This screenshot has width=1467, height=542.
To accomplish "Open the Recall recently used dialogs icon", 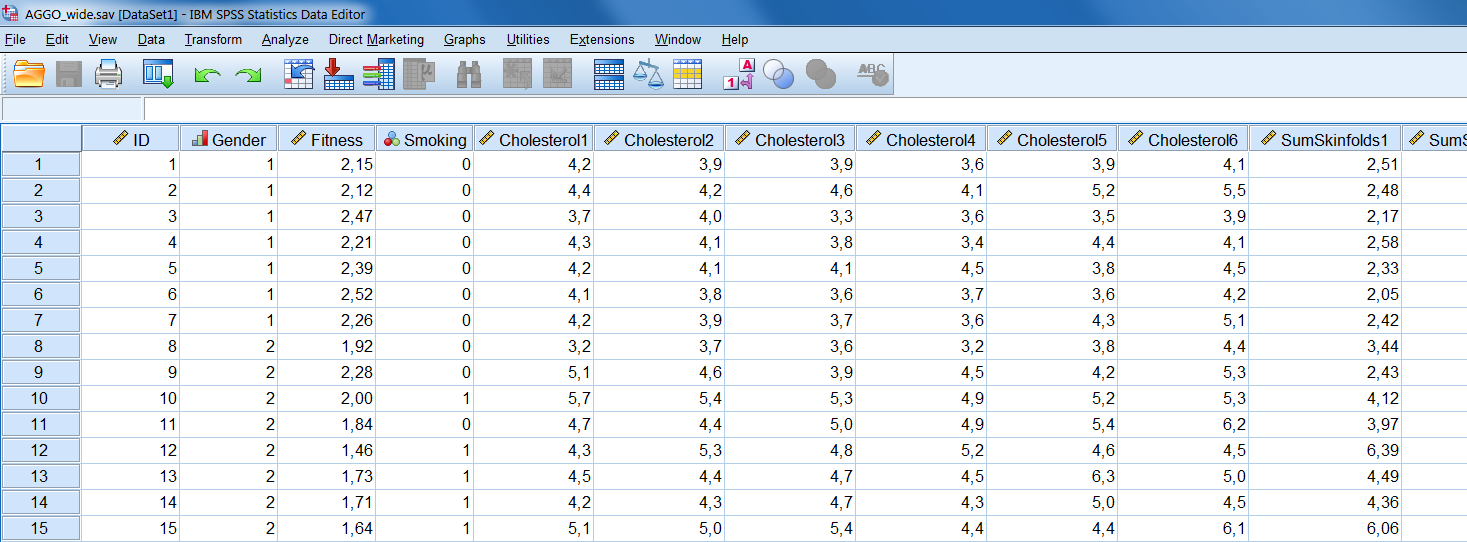I will click(x=158, y=75).
